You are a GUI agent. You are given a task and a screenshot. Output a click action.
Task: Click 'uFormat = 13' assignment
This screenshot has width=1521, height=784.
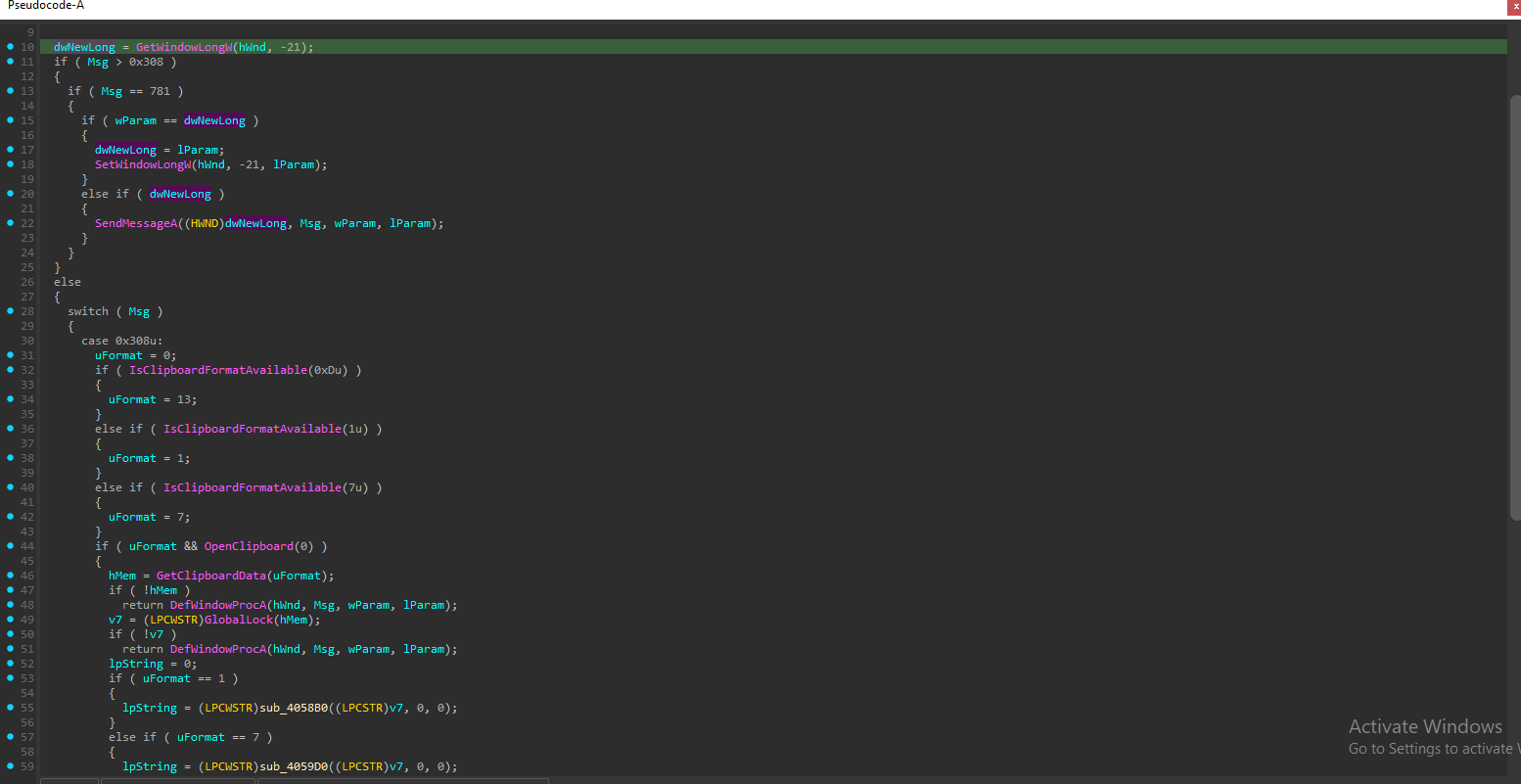tap(153, 399)
